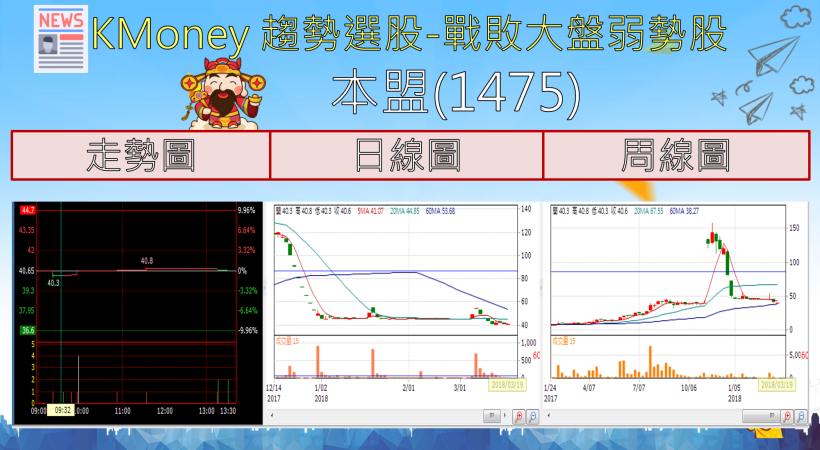Click the 1/05 2018 date on weekly axis

(x=735, y=393)
